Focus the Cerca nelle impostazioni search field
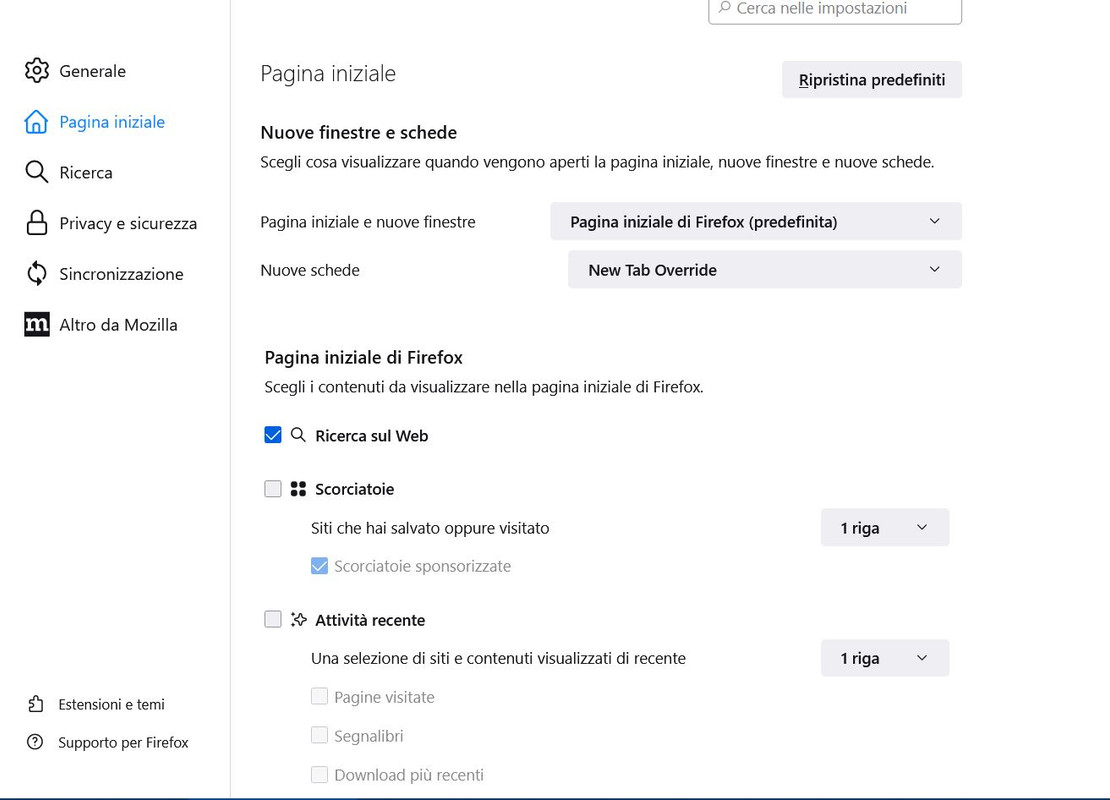Image resolution: width=1110 pixels, height=800 pixels. [x=835, y=9]
